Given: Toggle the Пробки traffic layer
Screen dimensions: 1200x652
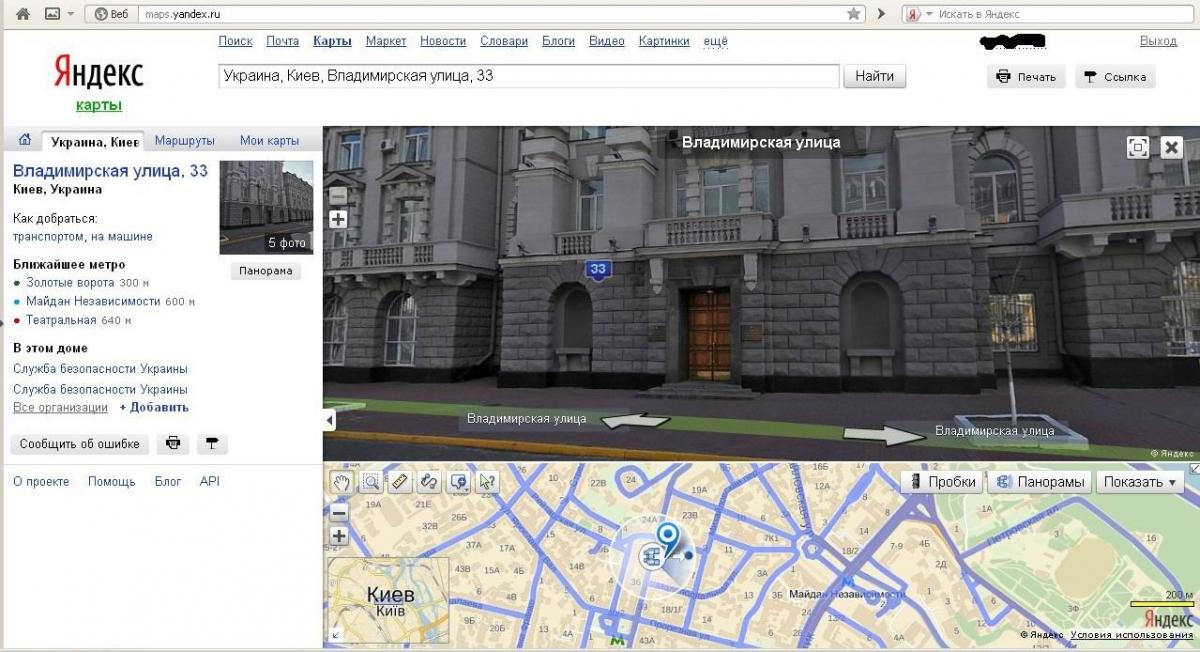Looking at the screenshot, I should coord(942,482).
